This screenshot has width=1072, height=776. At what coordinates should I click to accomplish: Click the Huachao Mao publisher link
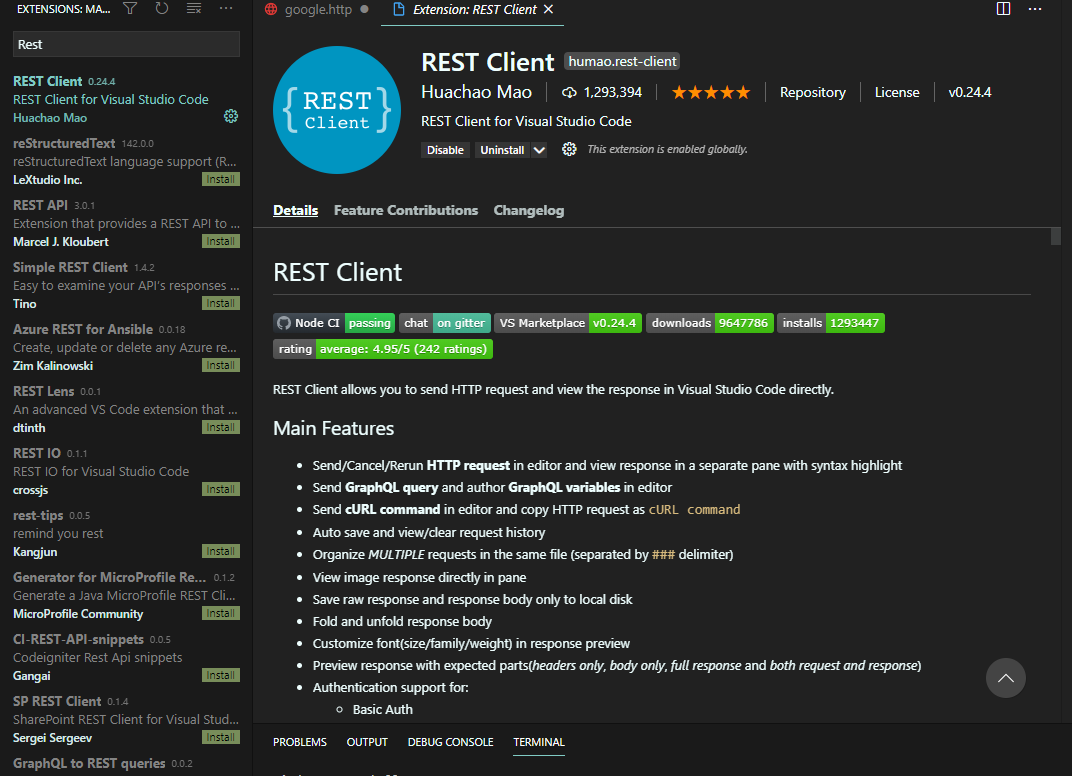[x=476, y=92]
